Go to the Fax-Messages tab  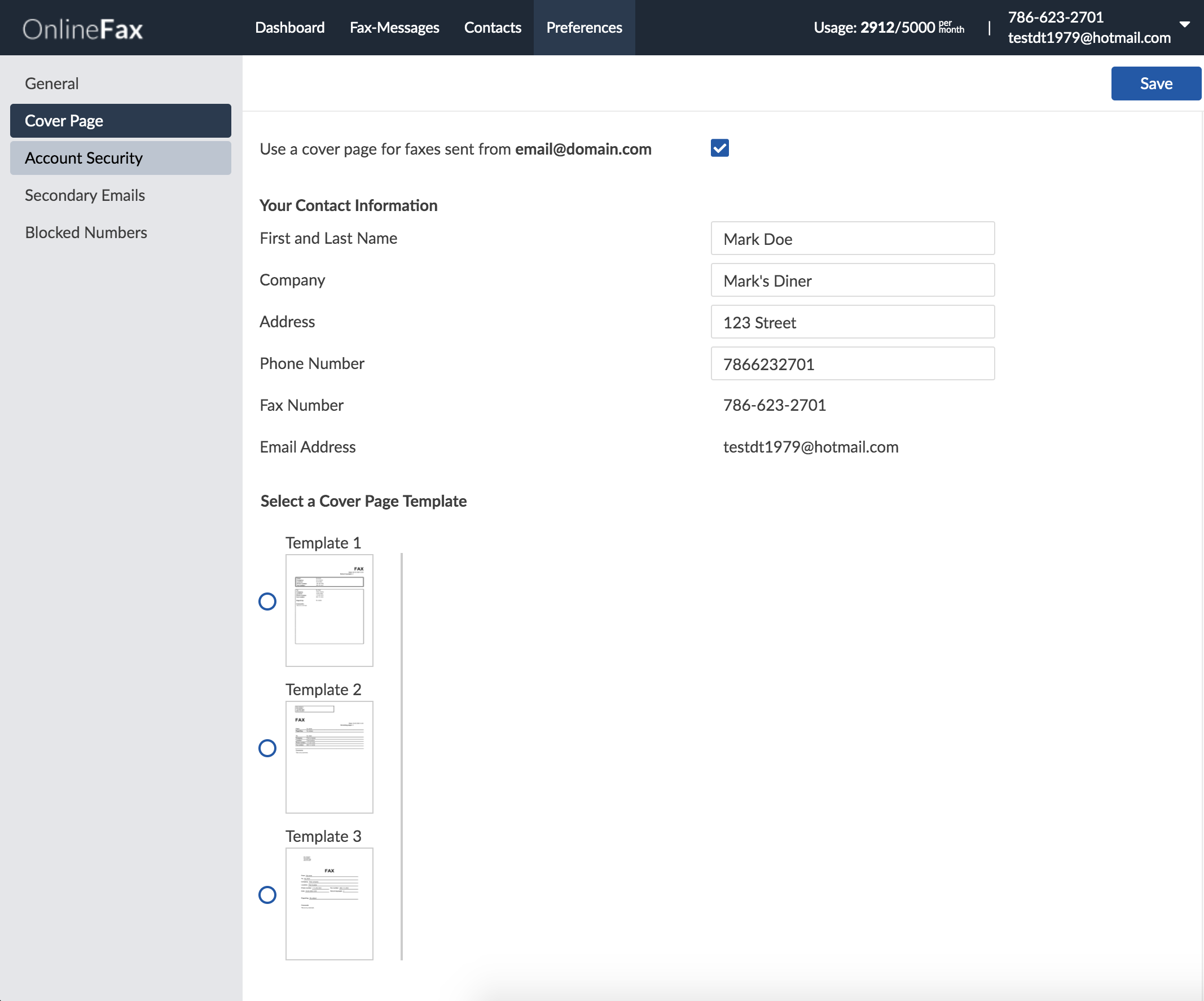pyautogui.click(x=394, y=28)
